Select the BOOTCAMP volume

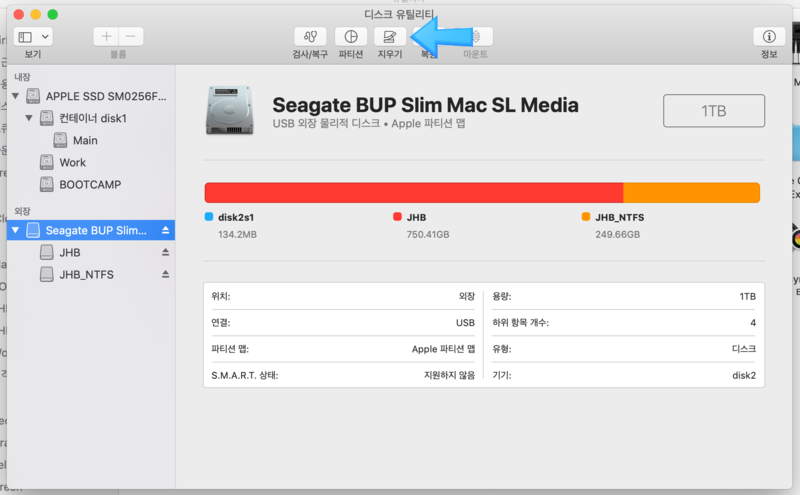point(90,184)
